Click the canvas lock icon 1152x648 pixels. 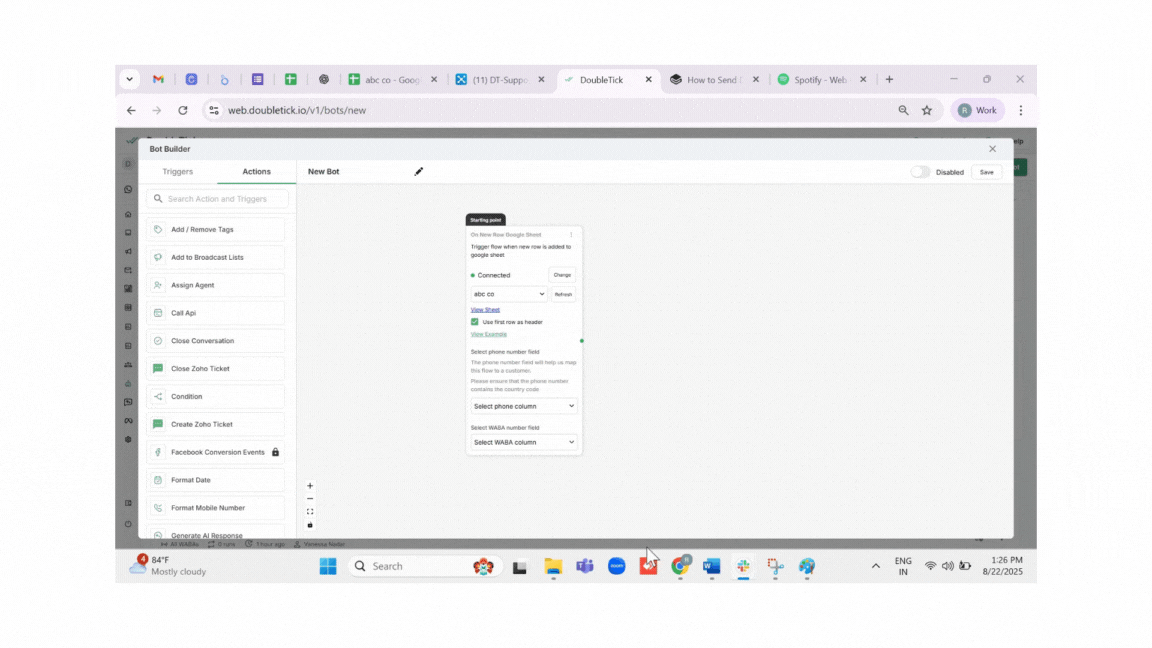point(310,525)
